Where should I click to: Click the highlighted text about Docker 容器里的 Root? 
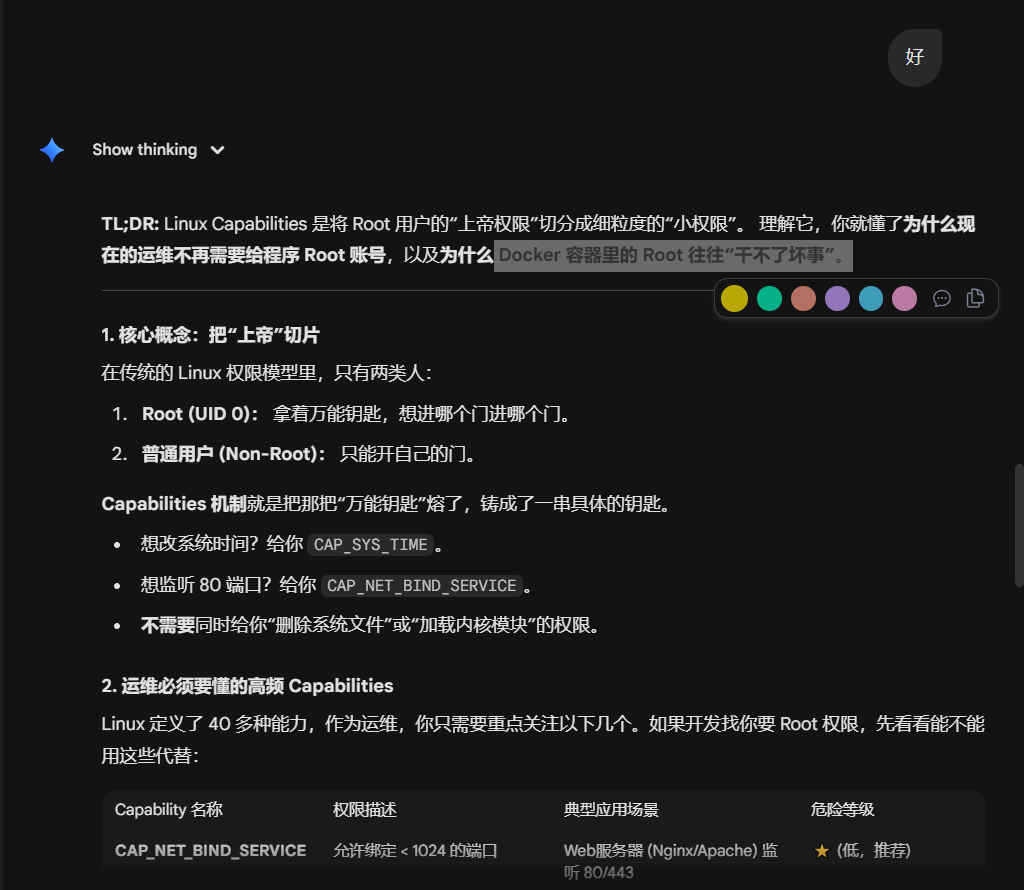click(x=672, y=256)
